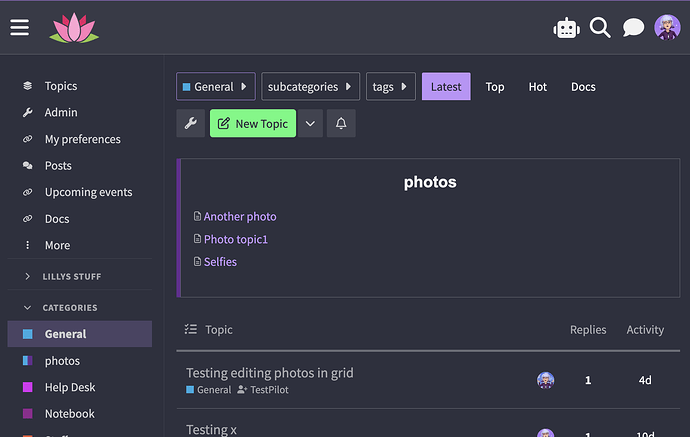Click document icon beside Photo topic1

click(x=197, y=239)
